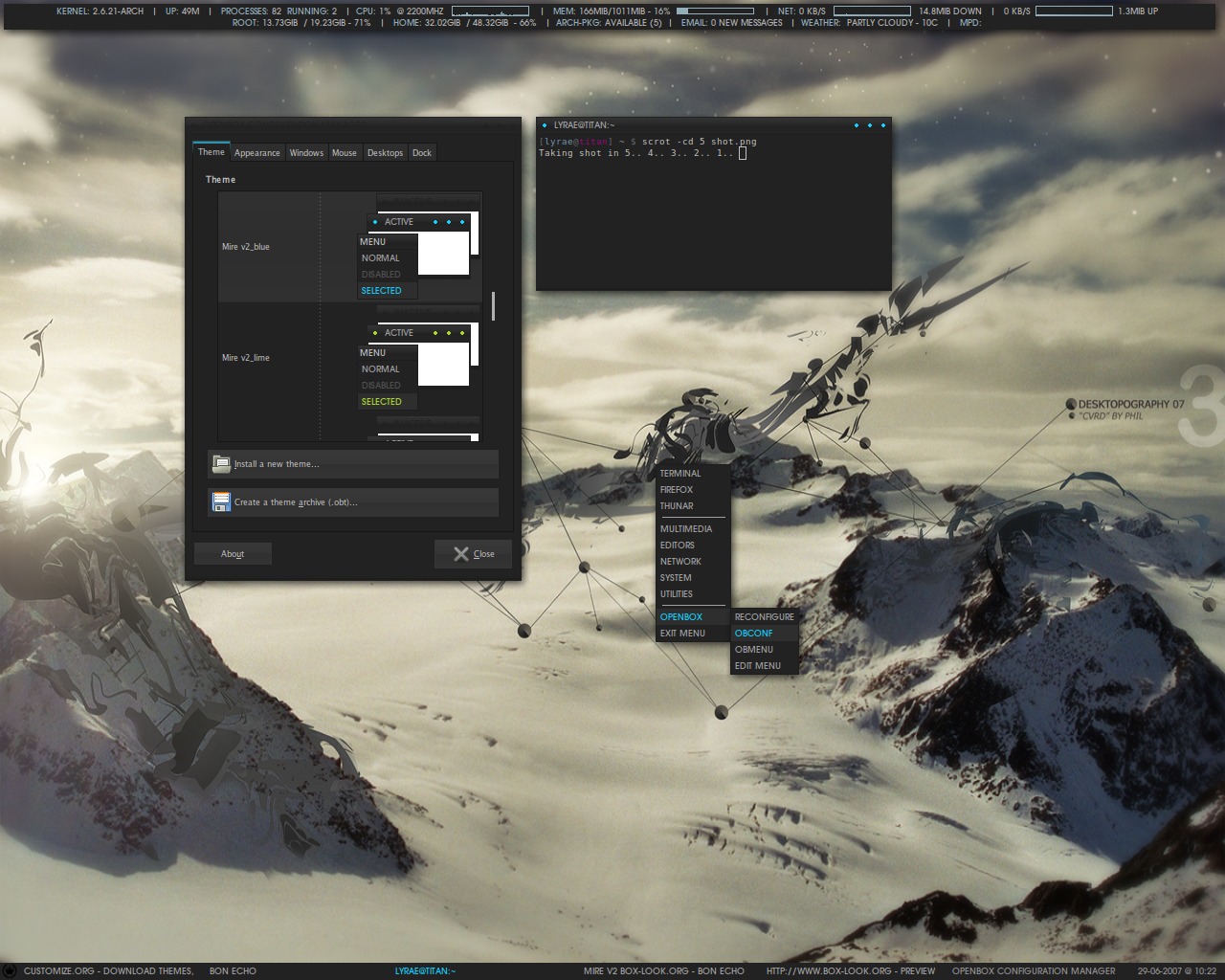Switch to the Theme tab
Image resolution: width=1225 pixels, height=980 pixels.
coord(211,152)
